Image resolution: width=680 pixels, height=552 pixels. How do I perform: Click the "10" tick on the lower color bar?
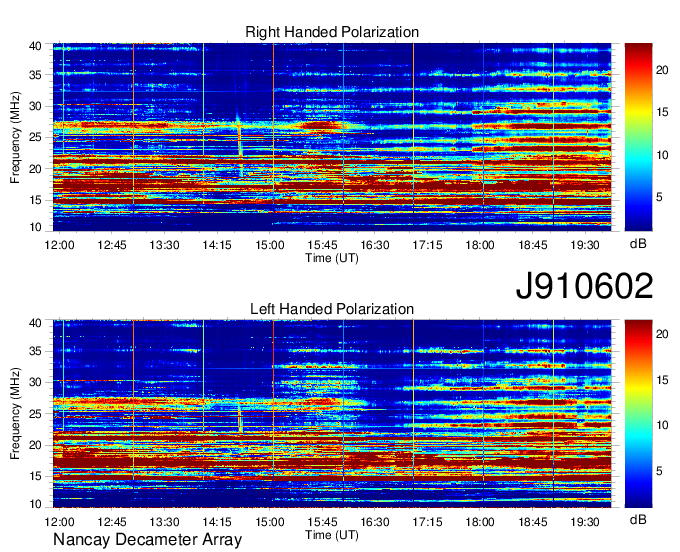[x=662, y=425]
